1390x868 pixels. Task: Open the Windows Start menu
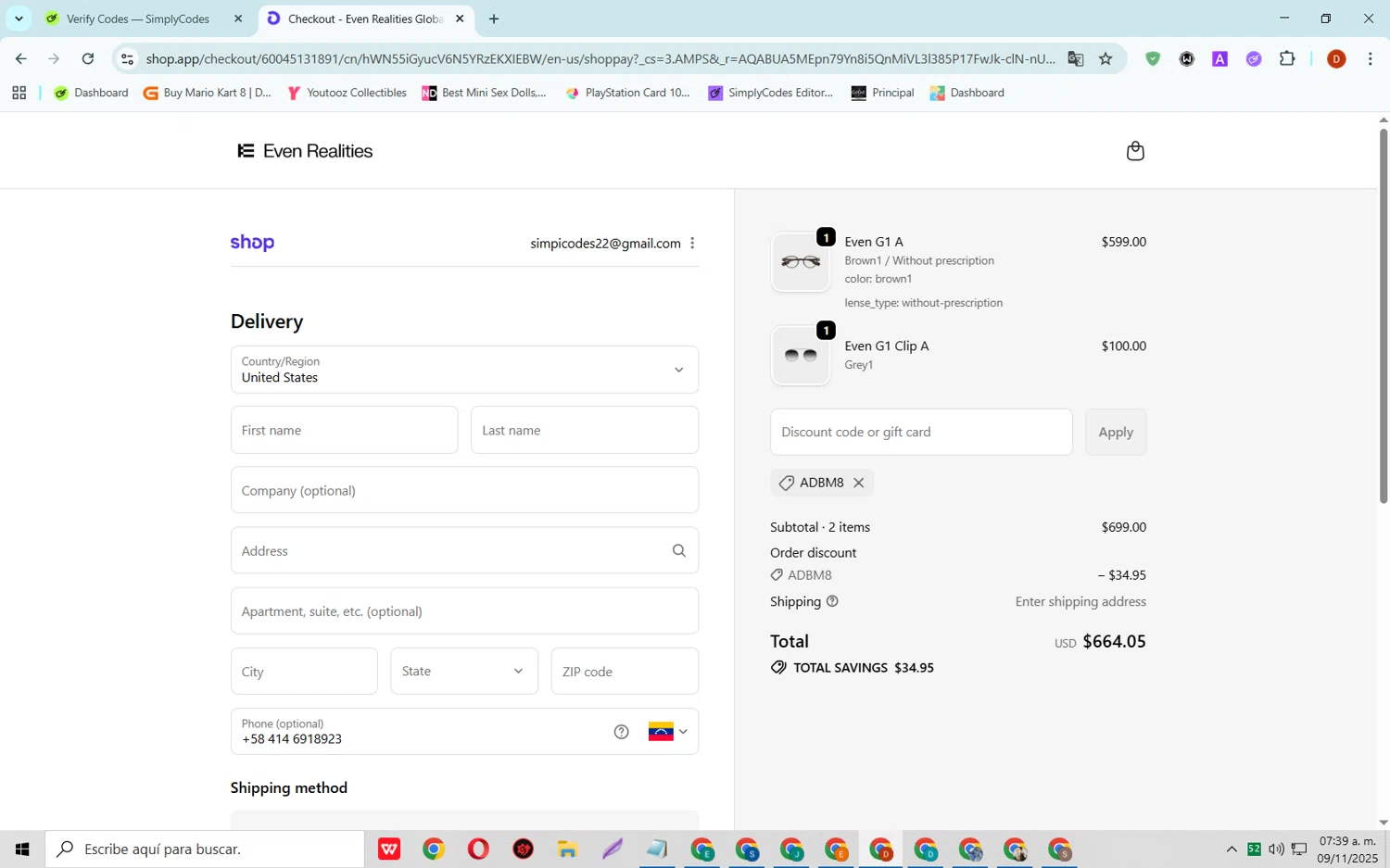pos(22,849)
